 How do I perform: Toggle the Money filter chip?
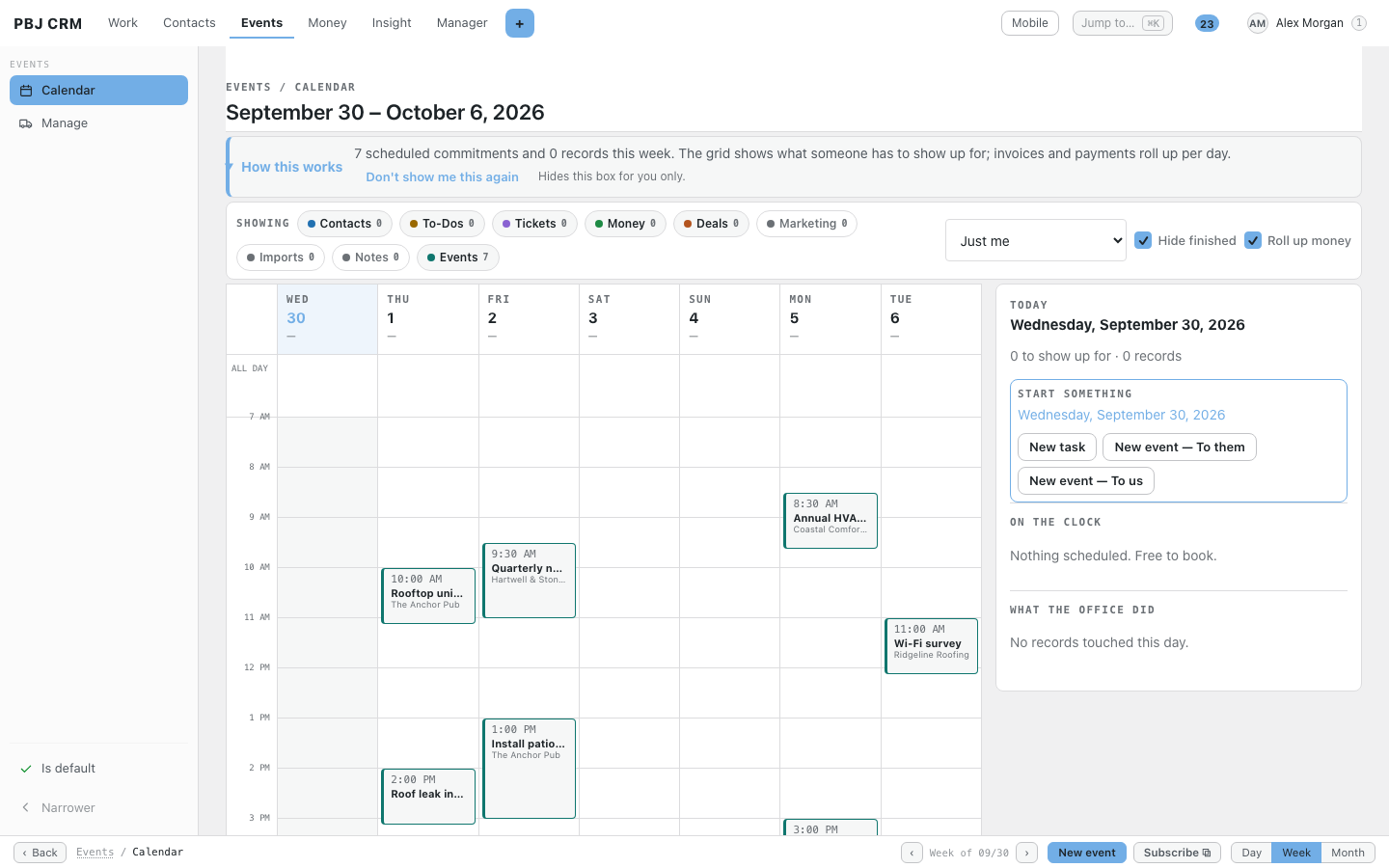coord(625,224)
